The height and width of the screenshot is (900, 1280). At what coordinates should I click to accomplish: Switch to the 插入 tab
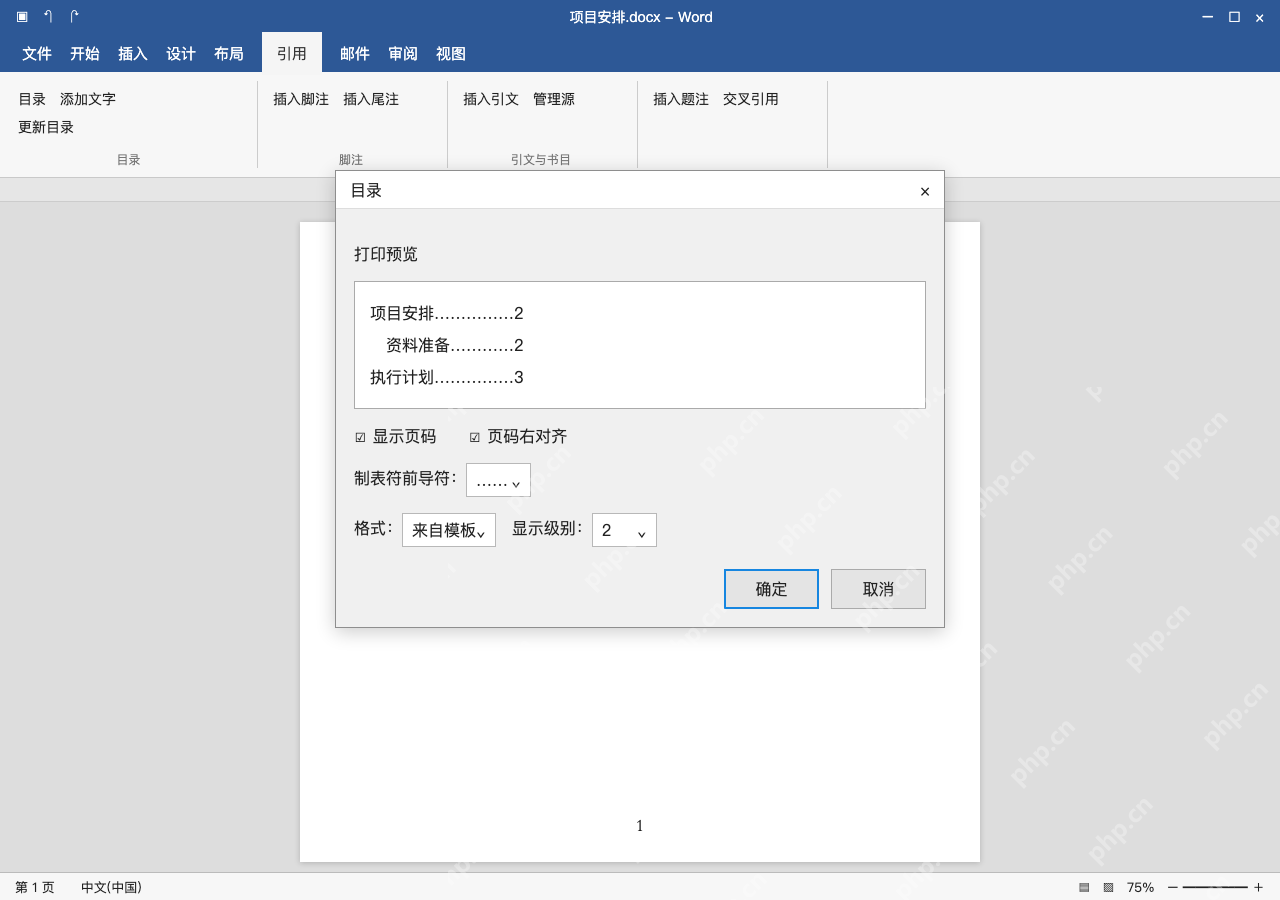pyautogui.click(x=133, y=54)
